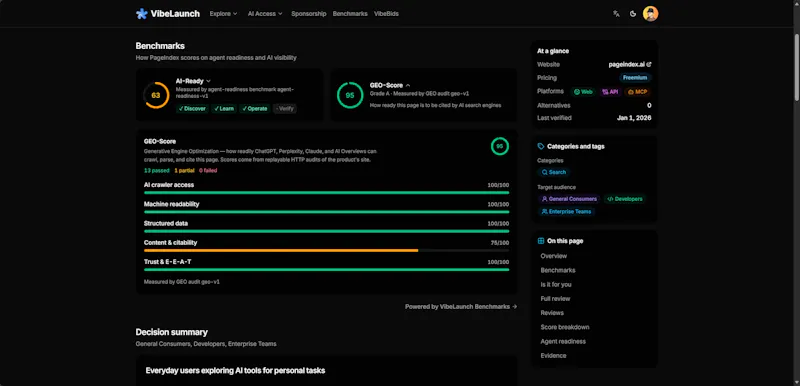Click the Alternatives count value 0

coord(649,106)
